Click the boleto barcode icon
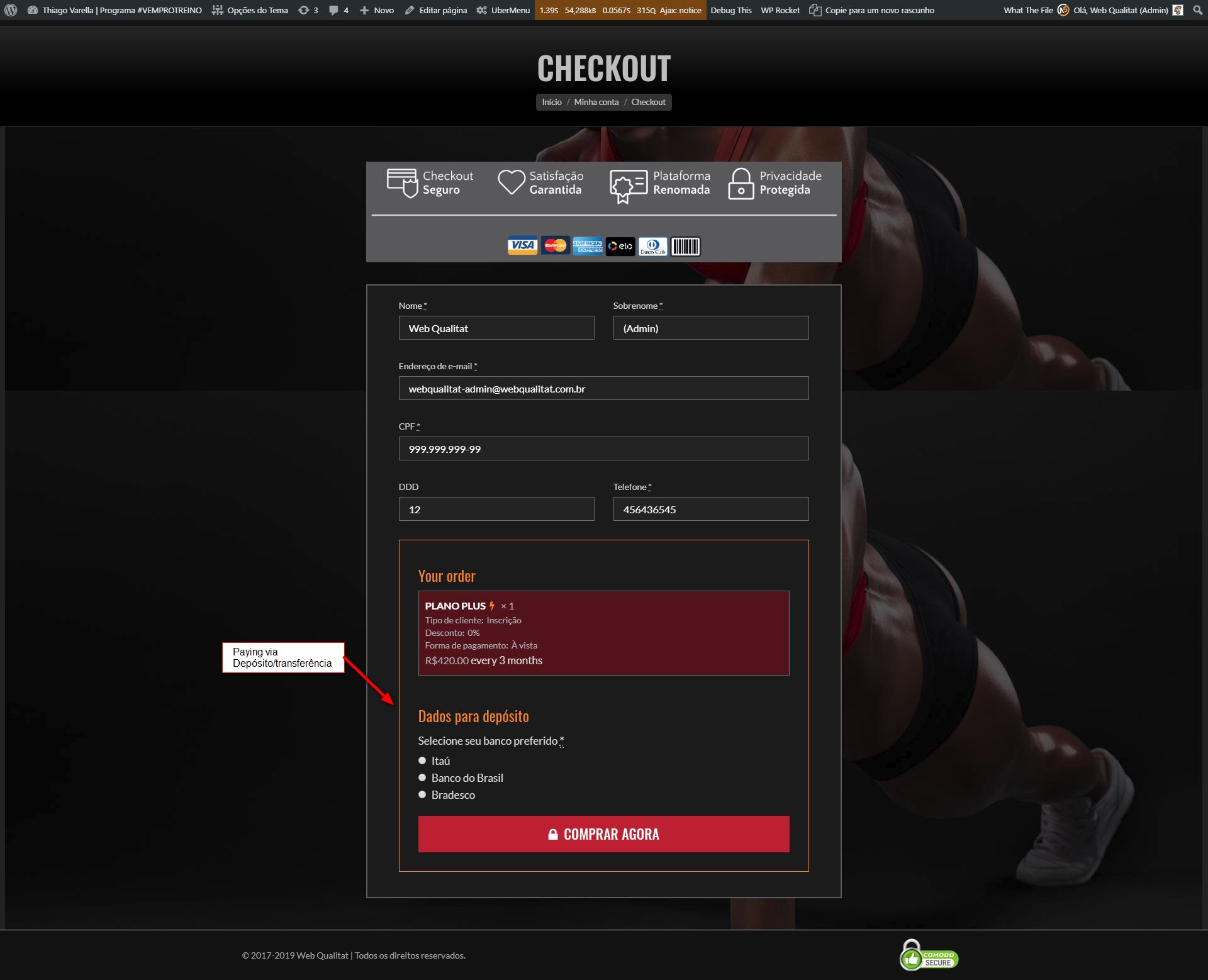 coord(685,246)
